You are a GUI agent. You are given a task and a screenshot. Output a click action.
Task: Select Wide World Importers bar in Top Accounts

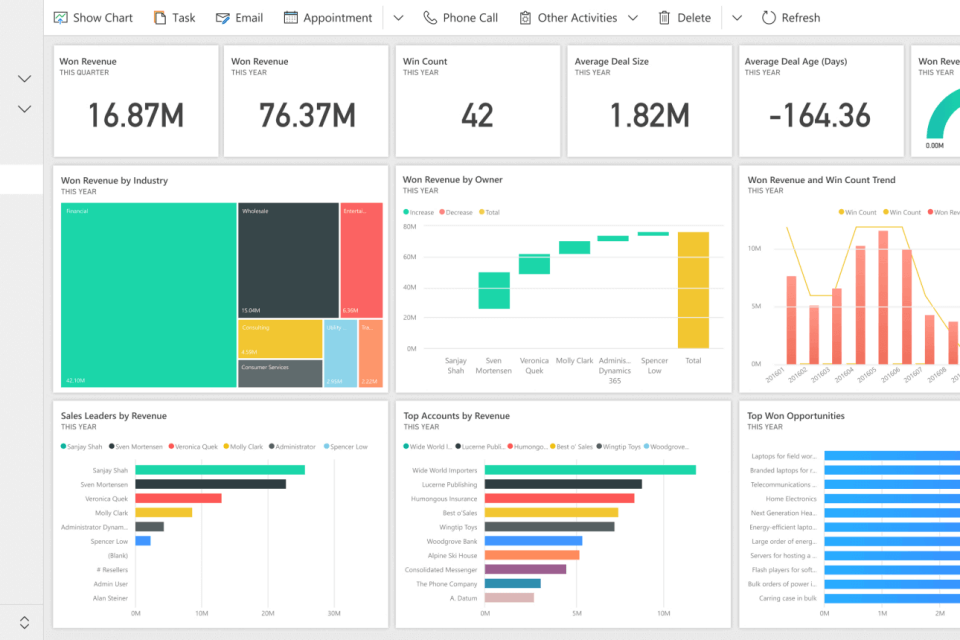(x=590, y=470)
